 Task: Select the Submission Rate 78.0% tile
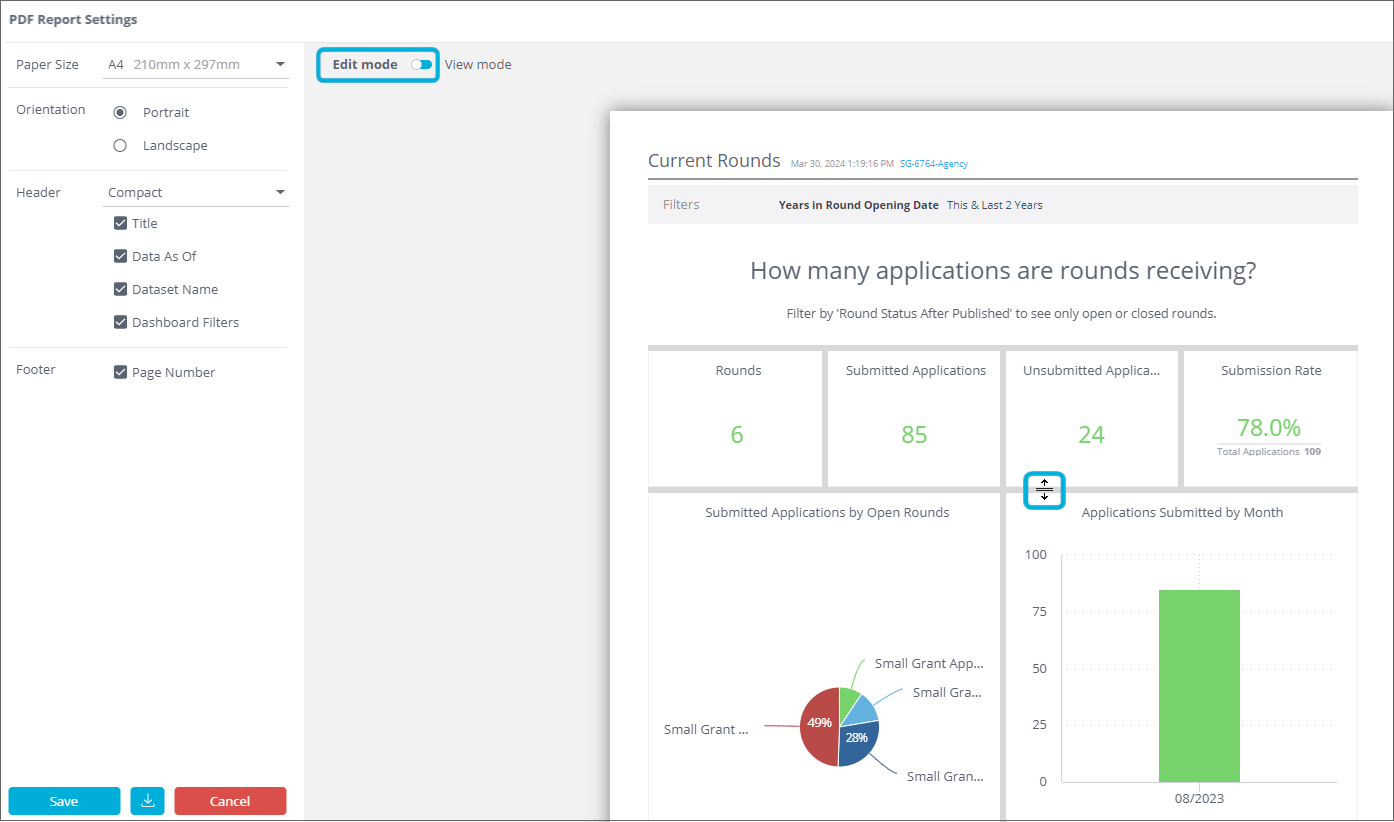[1270, 419]
